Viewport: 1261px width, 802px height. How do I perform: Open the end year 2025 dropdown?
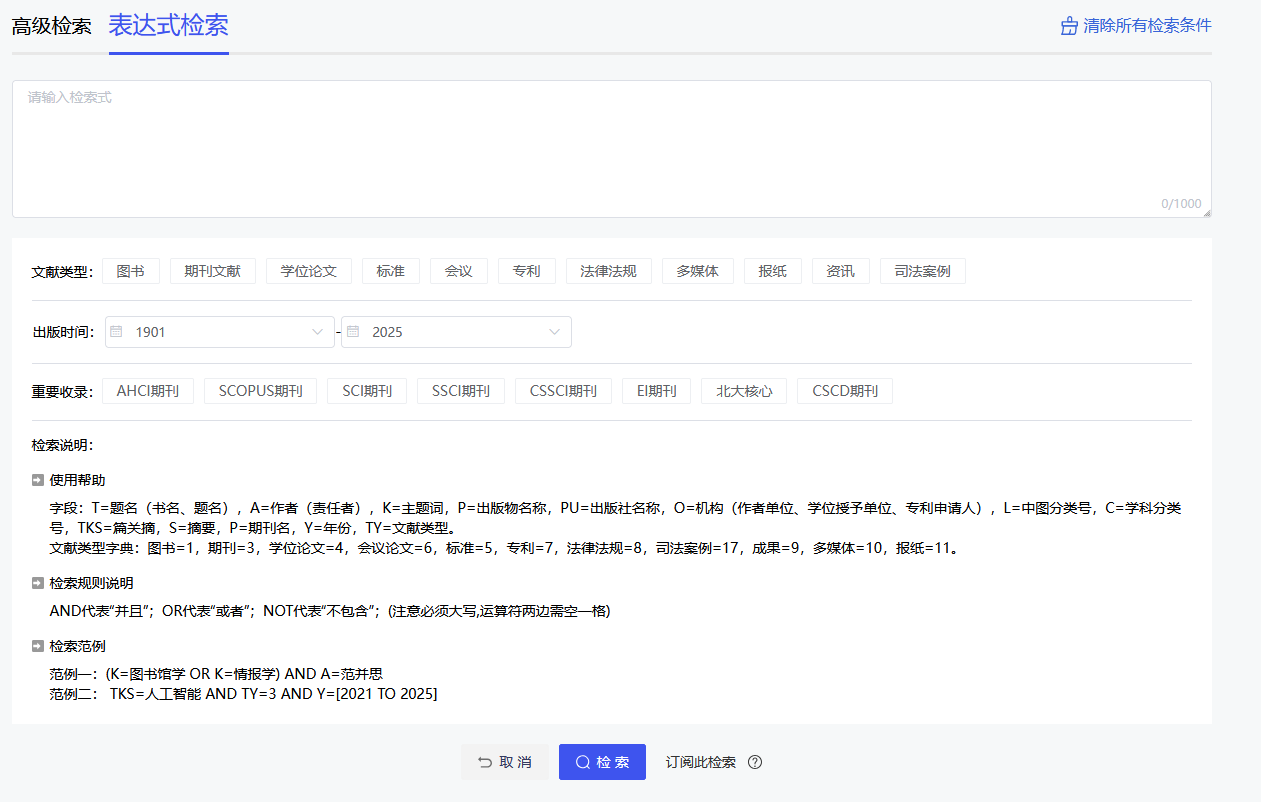pyautogui.click(x=554, y=331)
